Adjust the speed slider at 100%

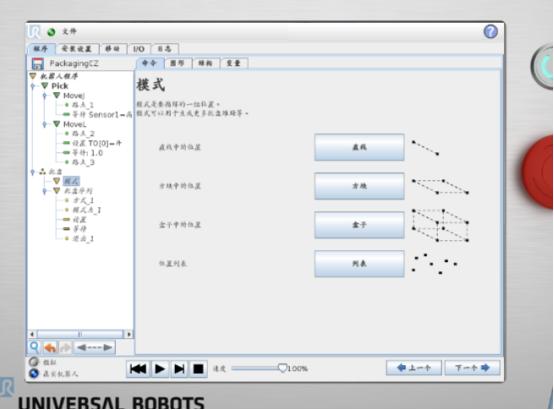(282, 368)
